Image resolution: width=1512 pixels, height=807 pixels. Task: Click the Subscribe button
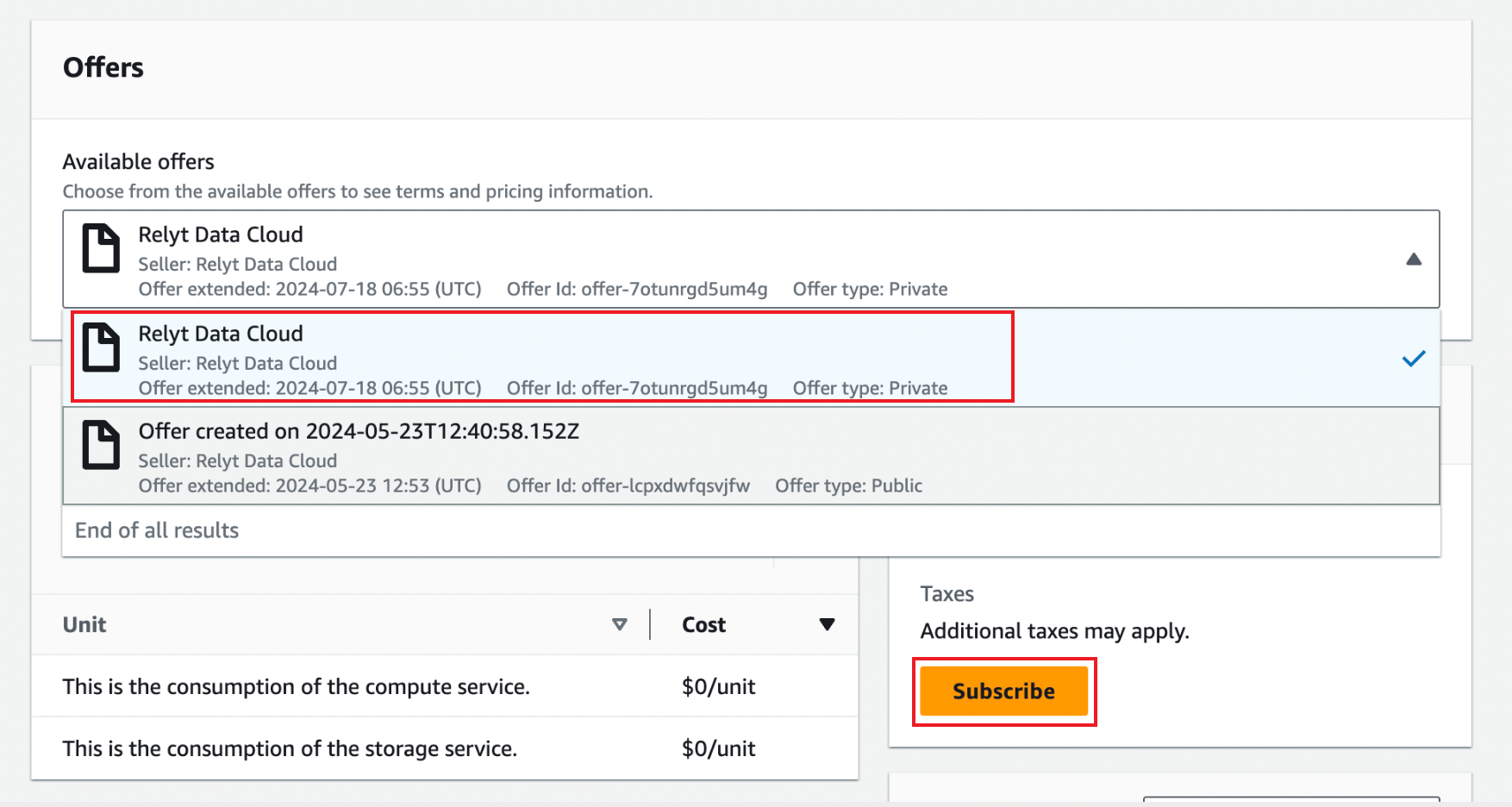pos(1003,691)
